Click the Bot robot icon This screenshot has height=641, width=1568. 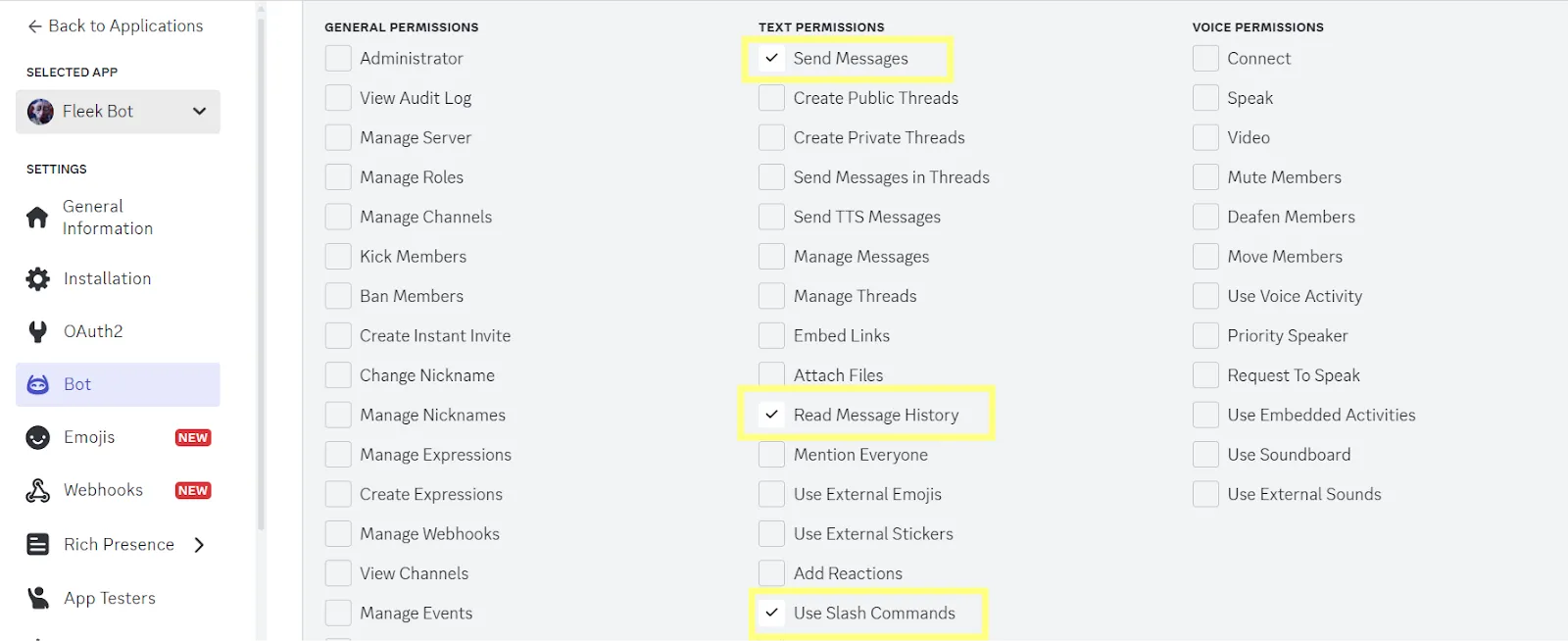coord(38,385)
